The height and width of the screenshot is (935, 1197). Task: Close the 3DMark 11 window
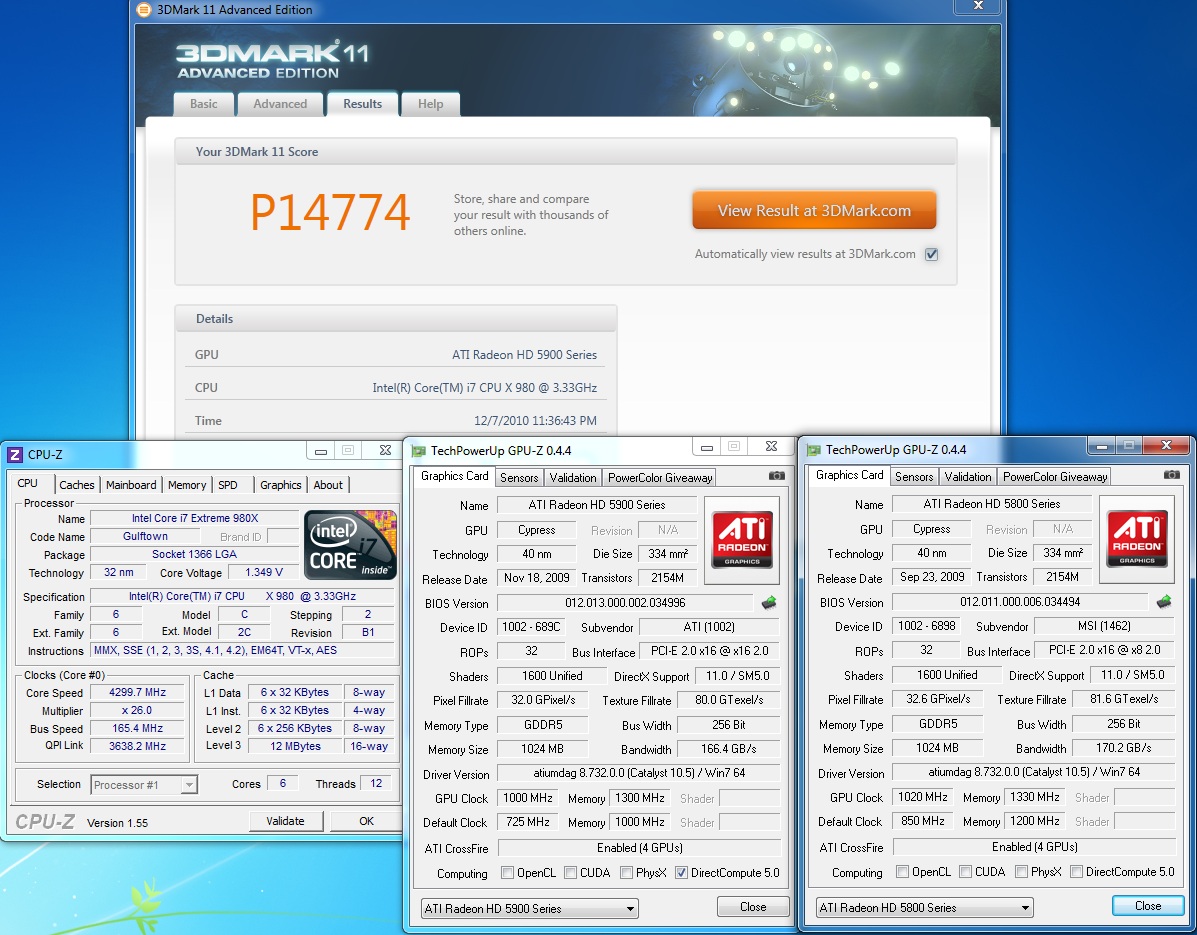coord(979,6)
